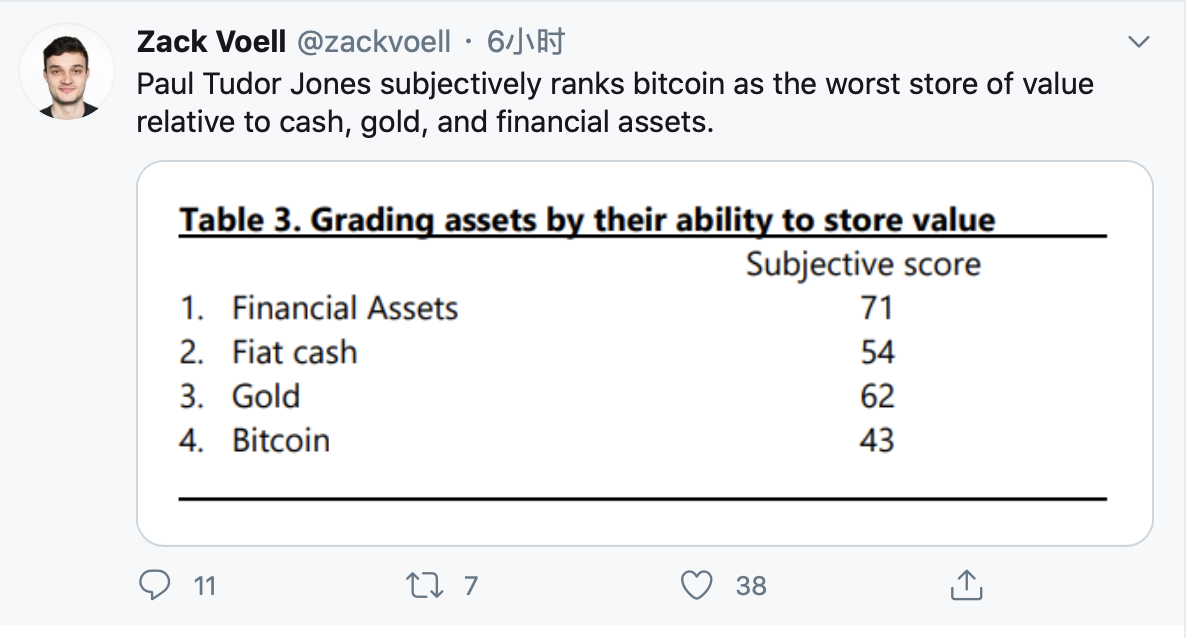Viewport: 1186px width, 638px height.
Task: Click the like count 38
Action: [x=751, y=586]
